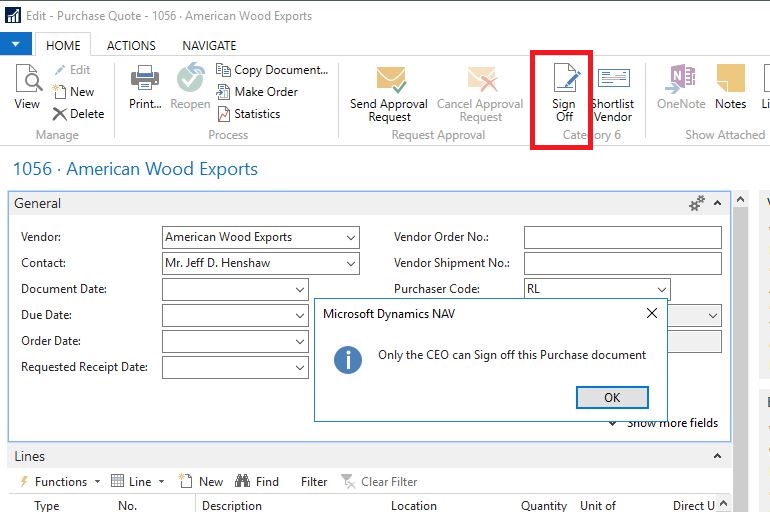Click the View magnifier icon

click(x=28, y=80)
